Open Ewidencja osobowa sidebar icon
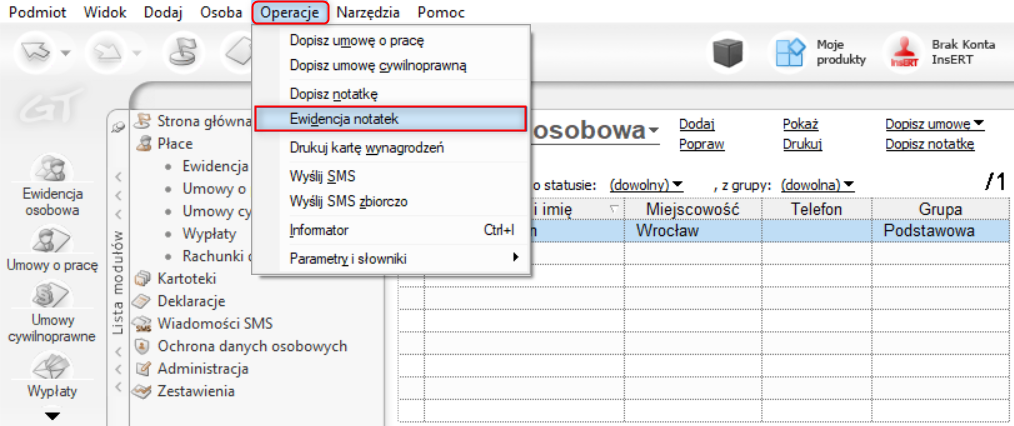 (52, 168)
